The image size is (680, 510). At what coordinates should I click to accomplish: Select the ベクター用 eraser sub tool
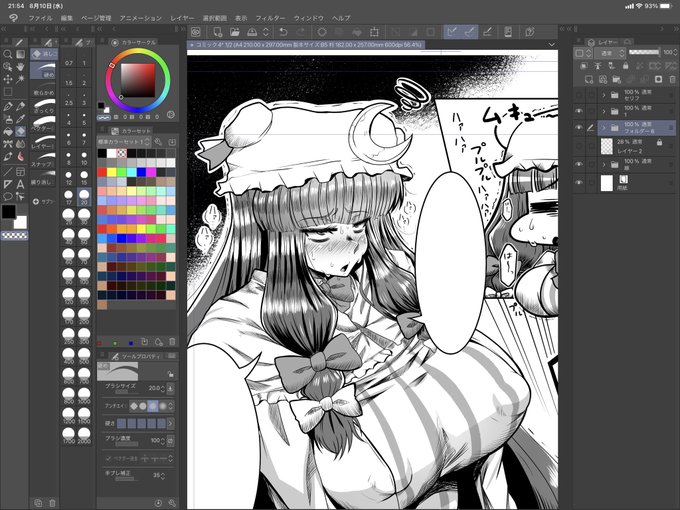pos(43,123)
